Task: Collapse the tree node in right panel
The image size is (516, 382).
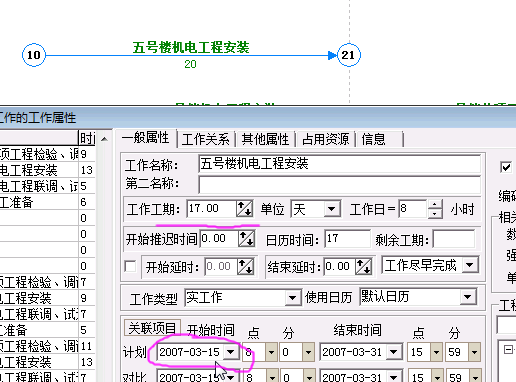Action: pos(508,350)
